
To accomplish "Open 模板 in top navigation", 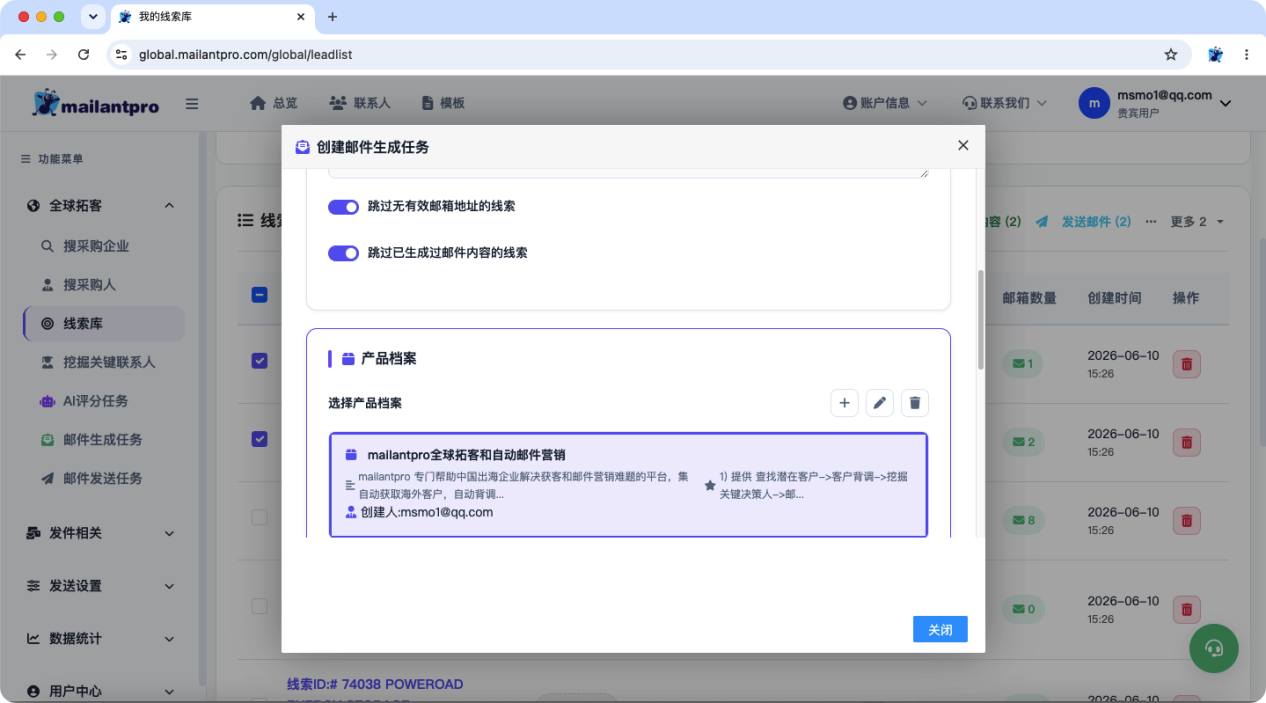I will coord(443,103).
